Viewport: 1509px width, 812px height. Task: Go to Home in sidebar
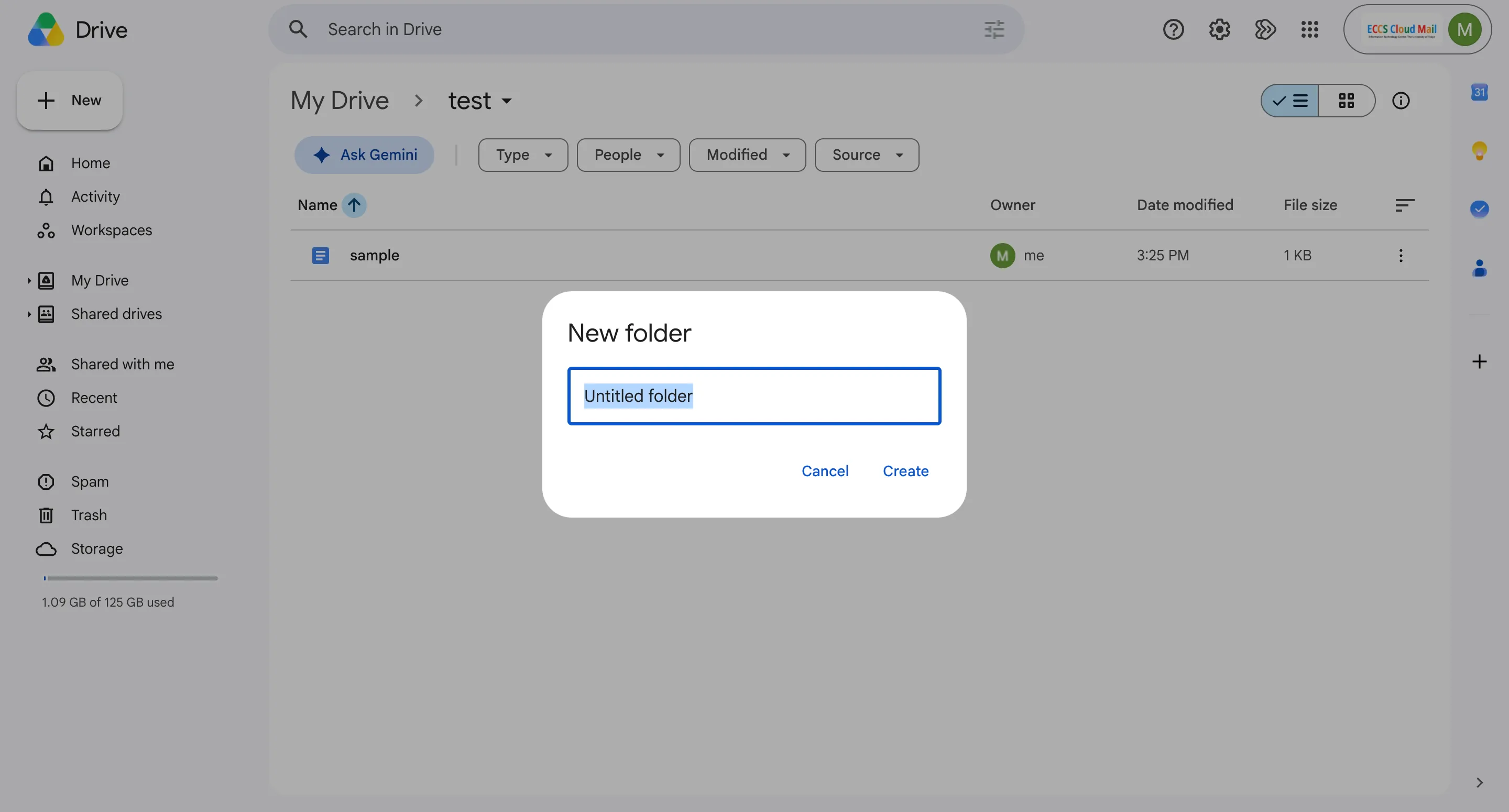pos(90,163)
